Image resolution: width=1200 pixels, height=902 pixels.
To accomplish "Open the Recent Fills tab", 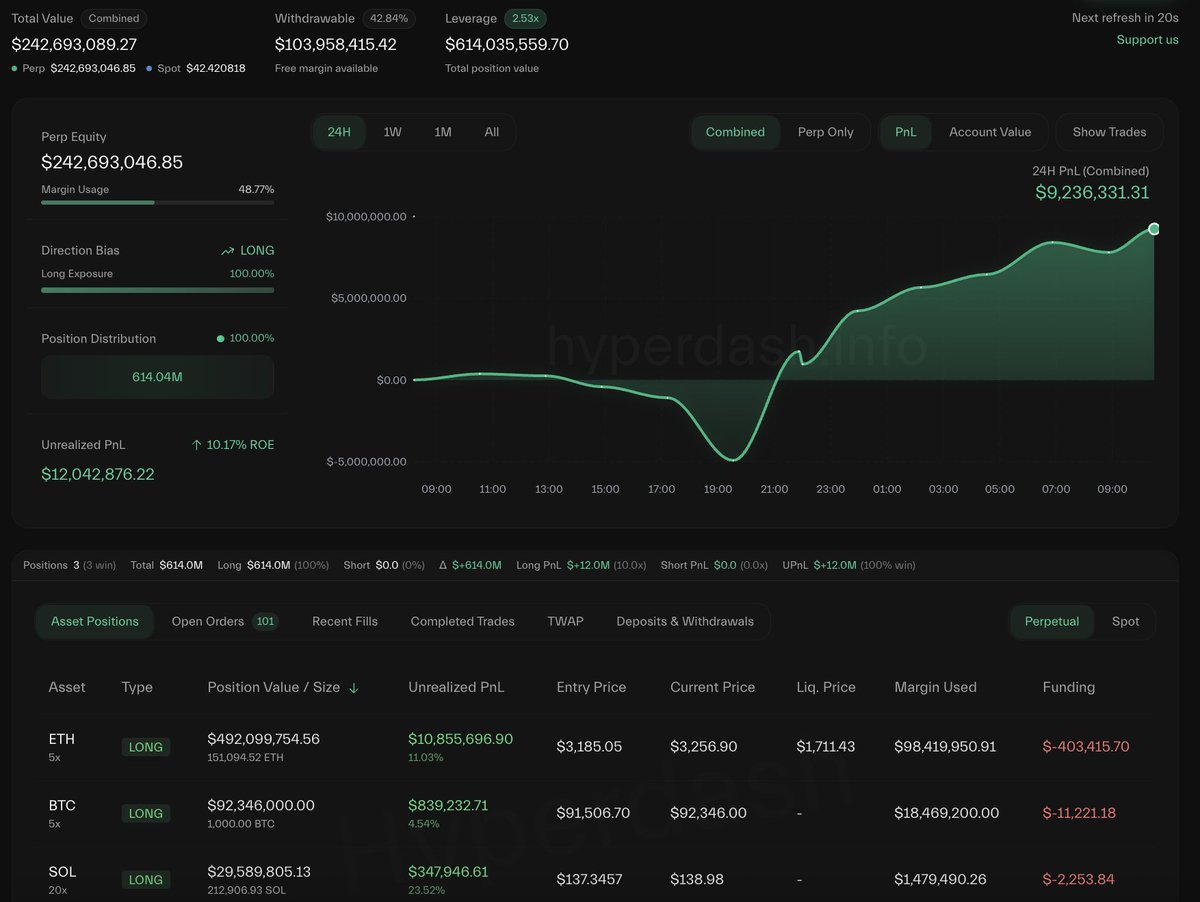I will pyautogui.click(x=344, y=622).
